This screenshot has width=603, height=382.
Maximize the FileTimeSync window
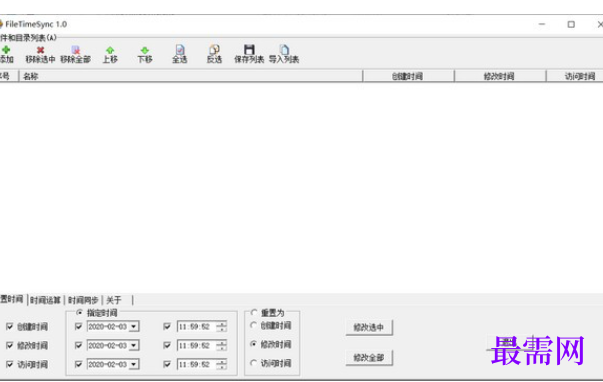coord(571,24)
